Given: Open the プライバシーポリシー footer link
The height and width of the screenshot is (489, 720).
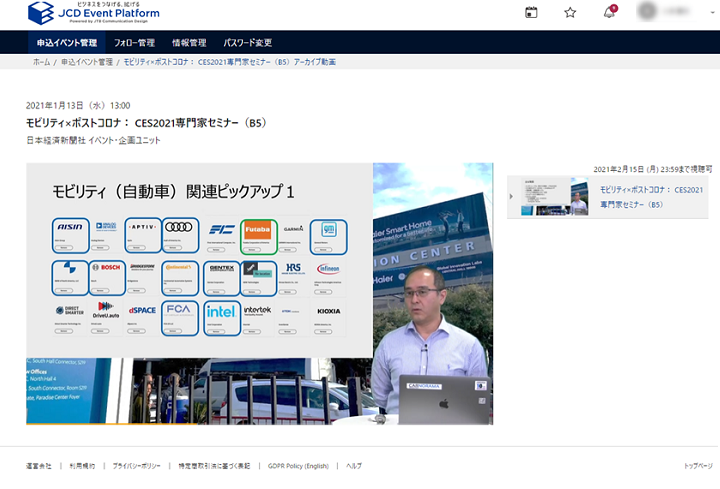Looking at the screenshot, I should pyautogui.click(x=137, y=466).
